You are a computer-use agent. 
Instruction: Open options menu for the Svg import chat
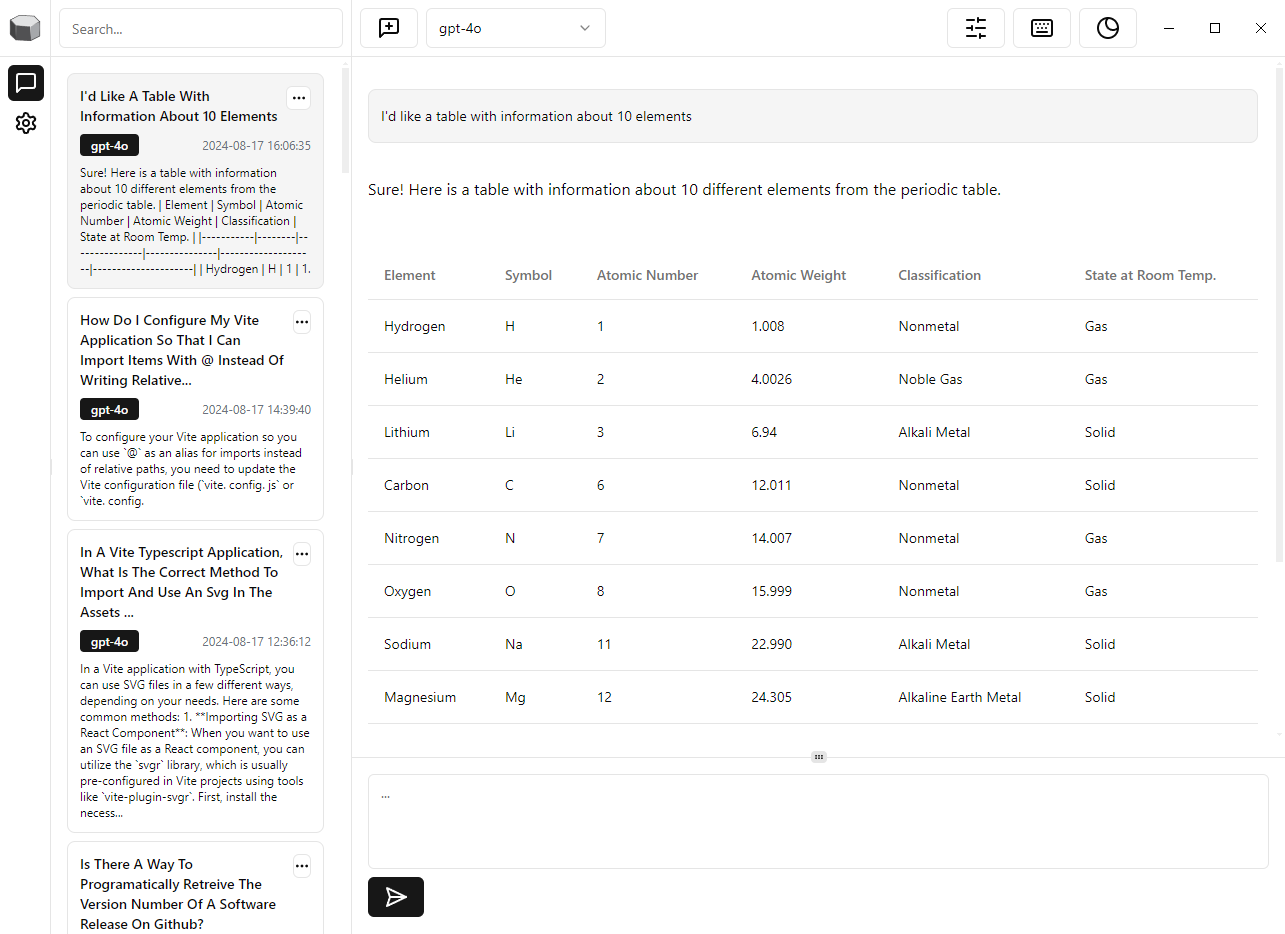(302, 553)
